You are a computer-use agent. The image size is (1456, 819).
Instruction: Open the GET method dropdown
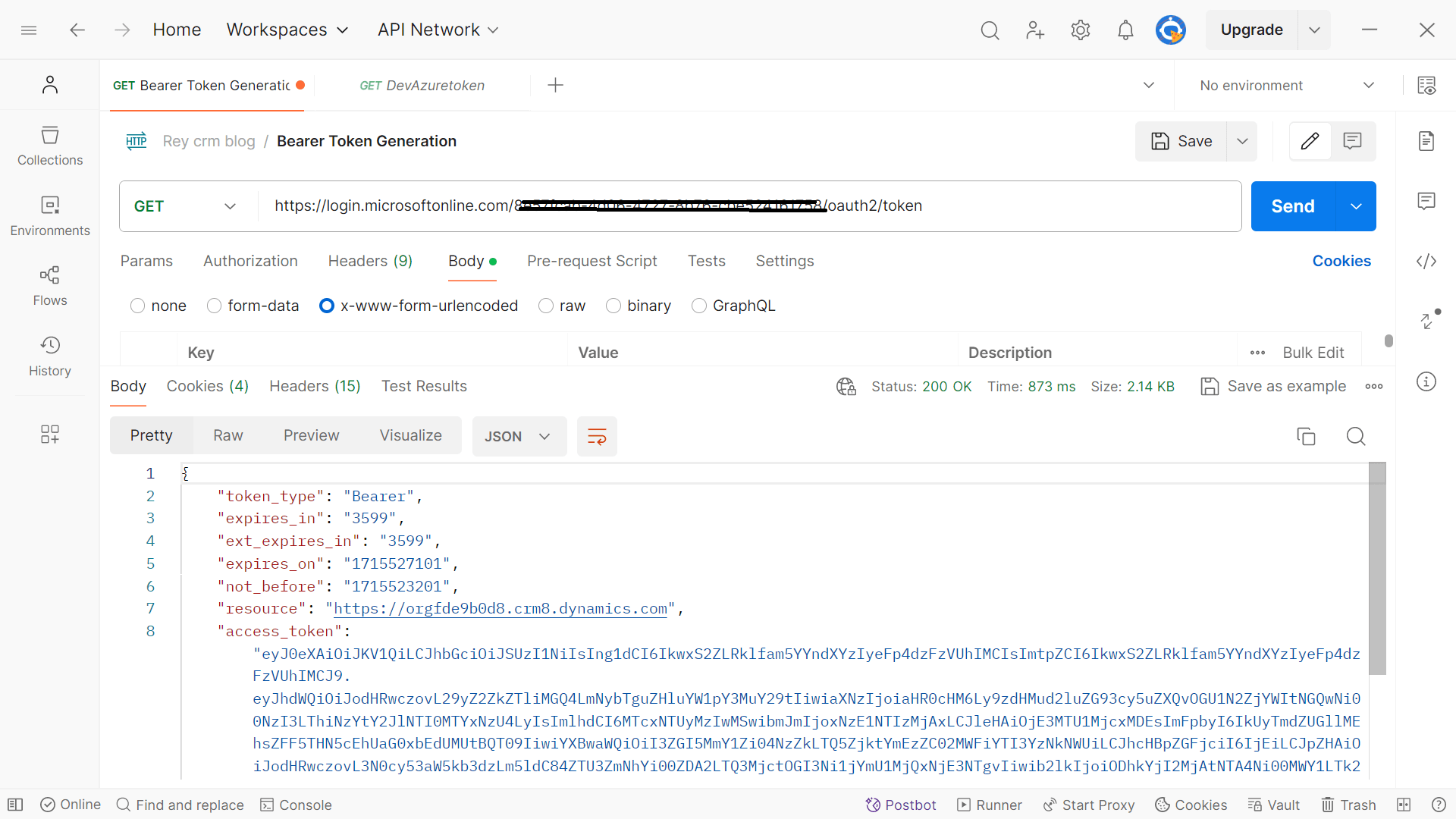pos(186,206)
